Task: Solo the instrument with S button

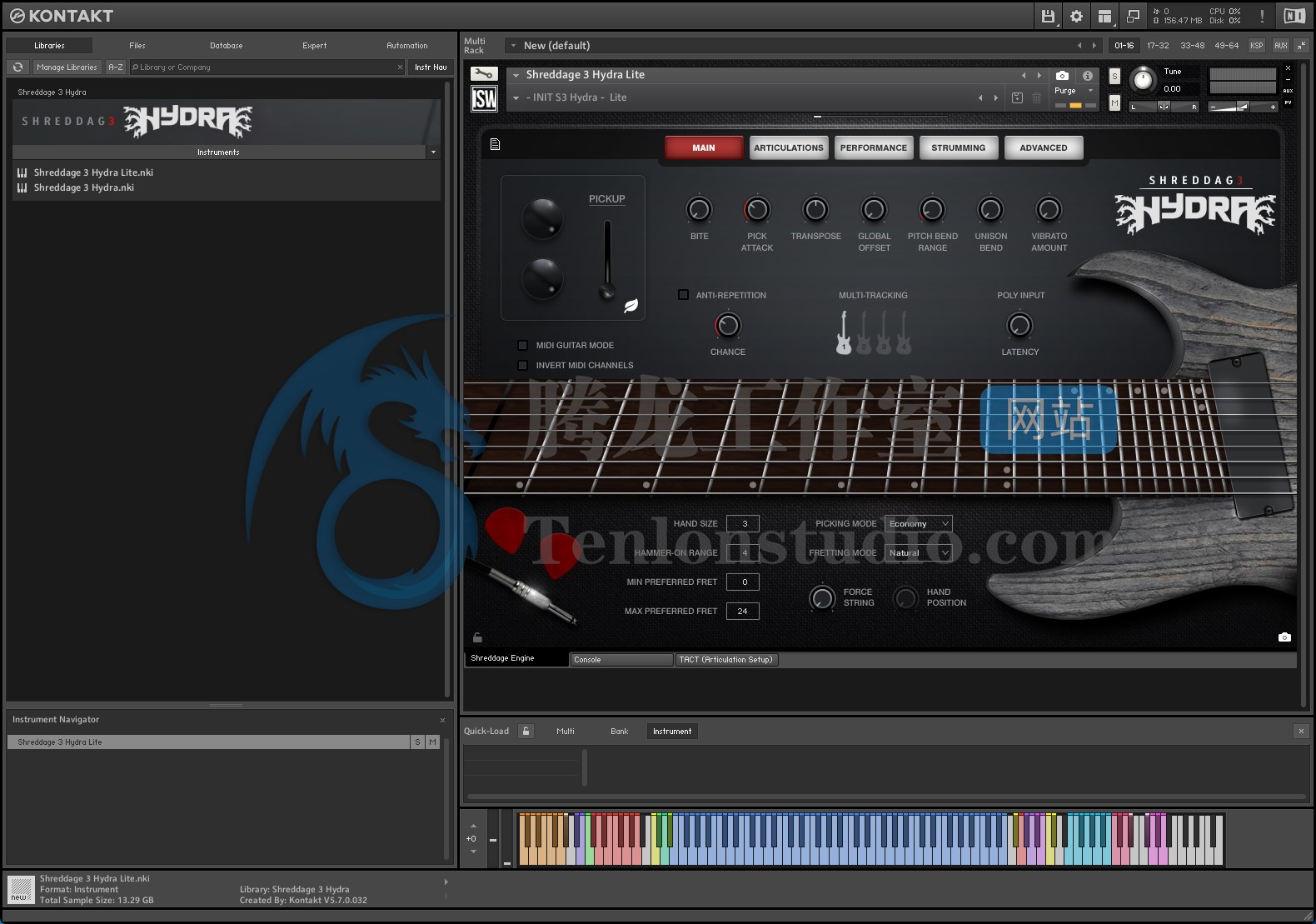Action: (x=1114, y=77)
